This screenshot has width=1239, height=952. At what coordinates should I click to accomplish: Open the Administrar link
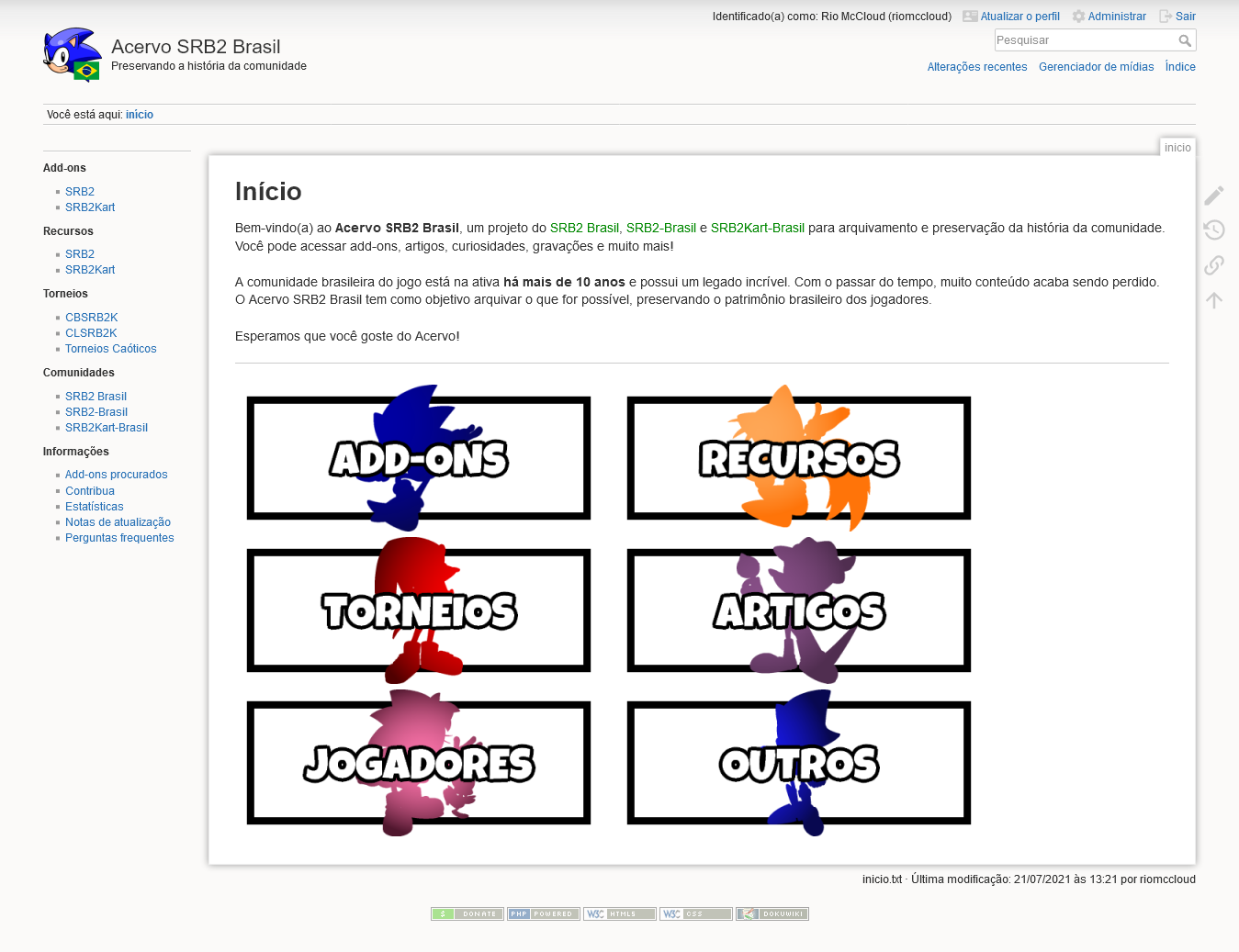(x=1109, y=17)
